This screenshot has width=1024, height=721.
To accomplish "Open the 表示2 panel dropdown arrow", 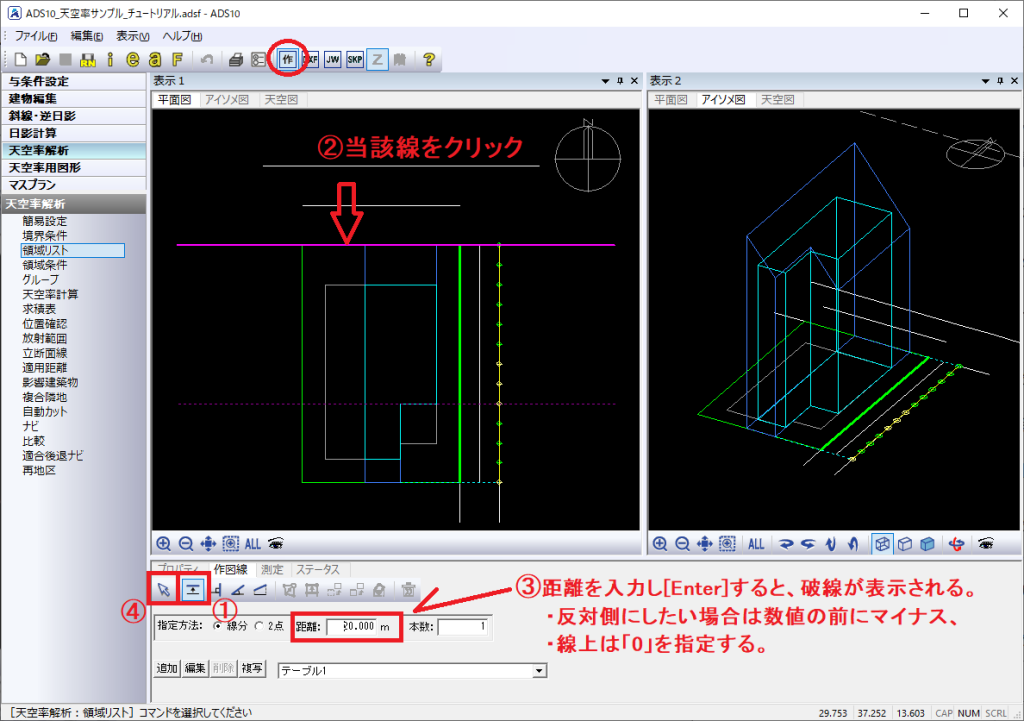I will pos(985,81).
